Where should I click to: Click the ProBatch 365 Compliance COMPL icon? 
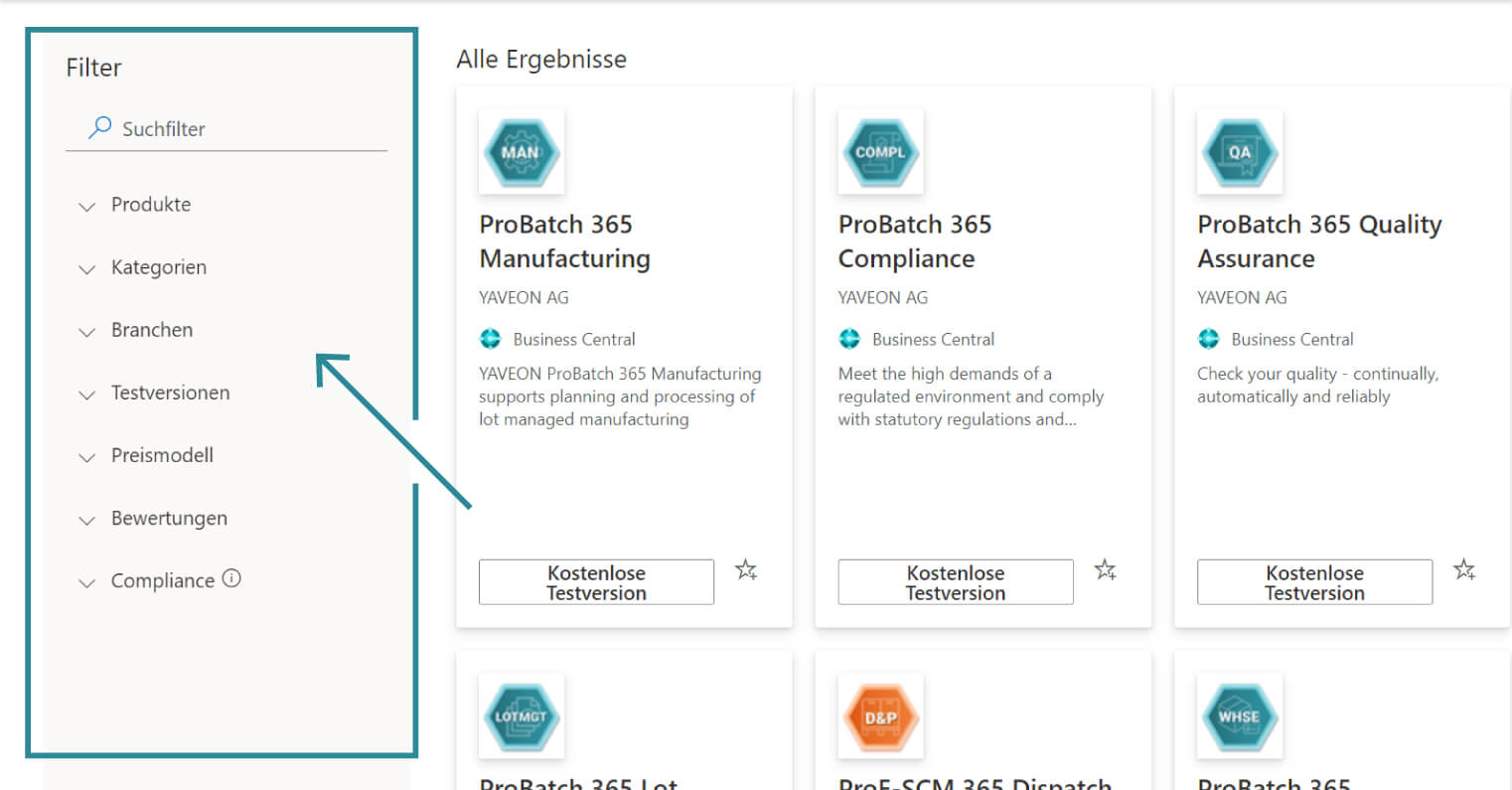coord(880,152)
